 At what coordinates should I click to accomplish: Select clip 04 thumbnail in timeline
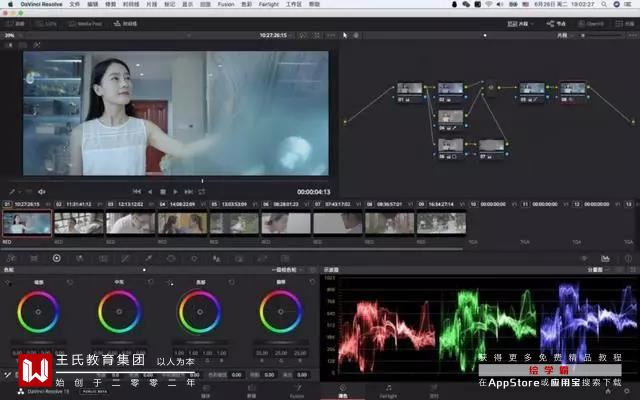(182, 223)
